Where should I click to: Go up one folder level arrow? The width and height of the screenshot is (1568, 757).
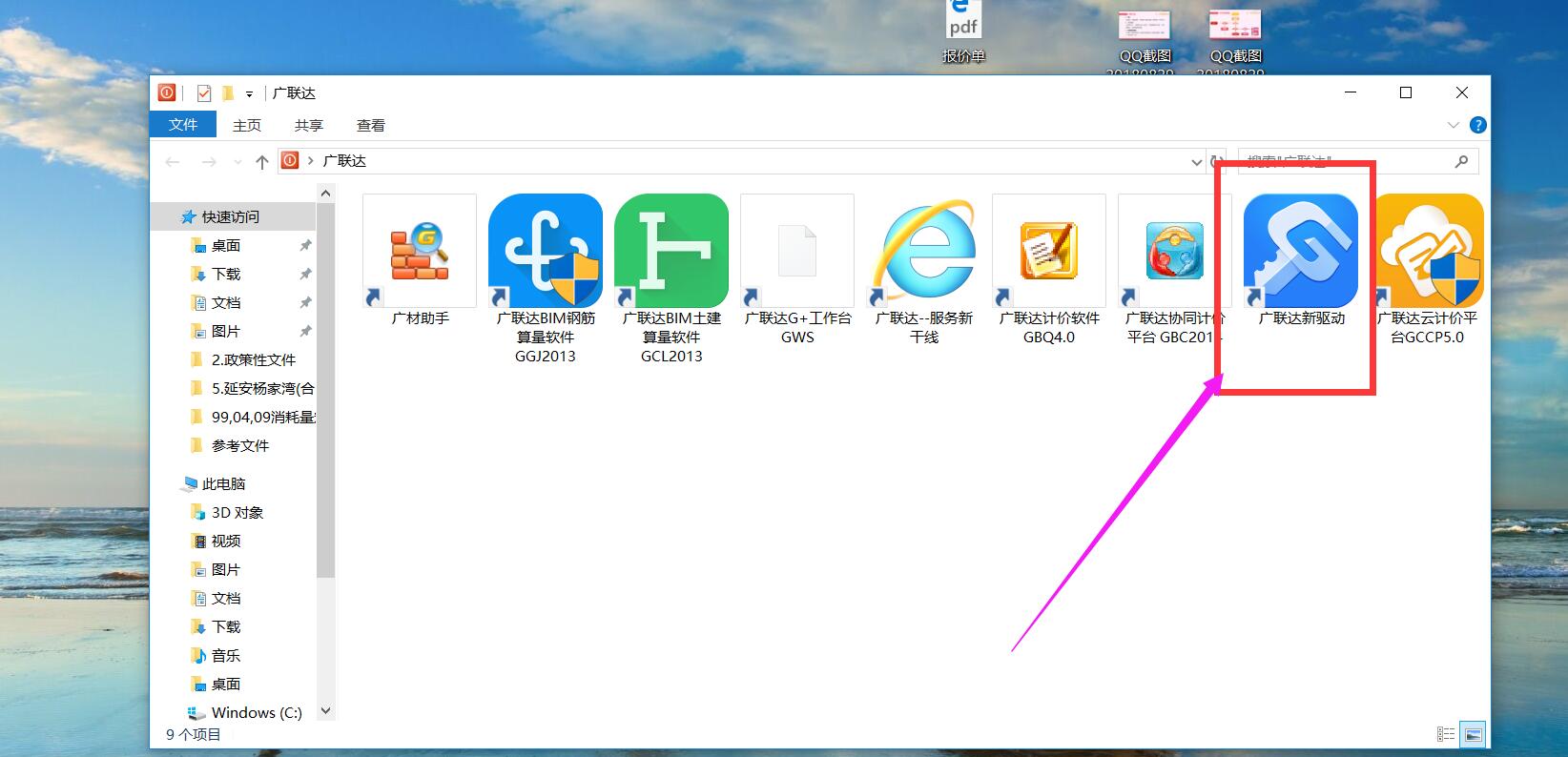pyautogui.click(x=262, y=162)
